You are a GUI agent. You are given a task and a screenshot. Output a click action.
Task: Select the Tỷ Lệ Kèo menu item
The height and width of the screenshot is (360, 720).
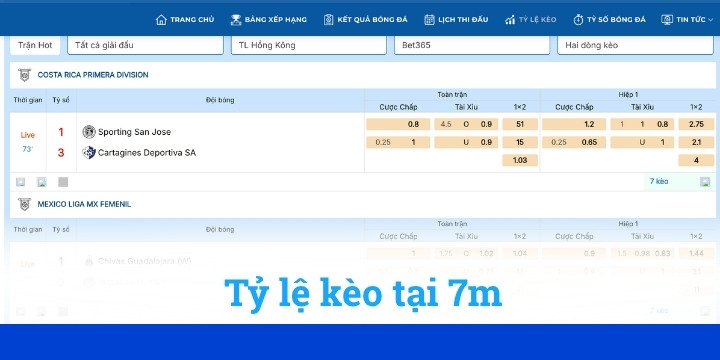point(530,20)
